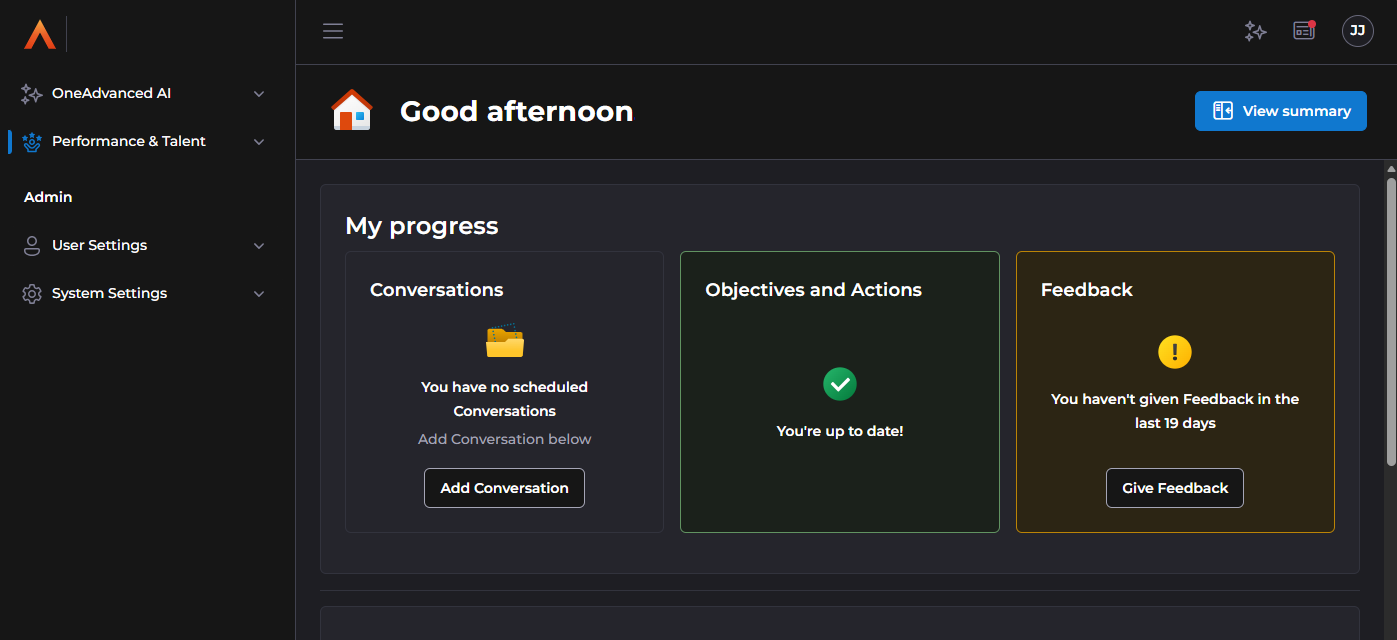The width and height of the screenshot is (1397, 640).
Task: Click the home house icon
Action: point(352,110)
